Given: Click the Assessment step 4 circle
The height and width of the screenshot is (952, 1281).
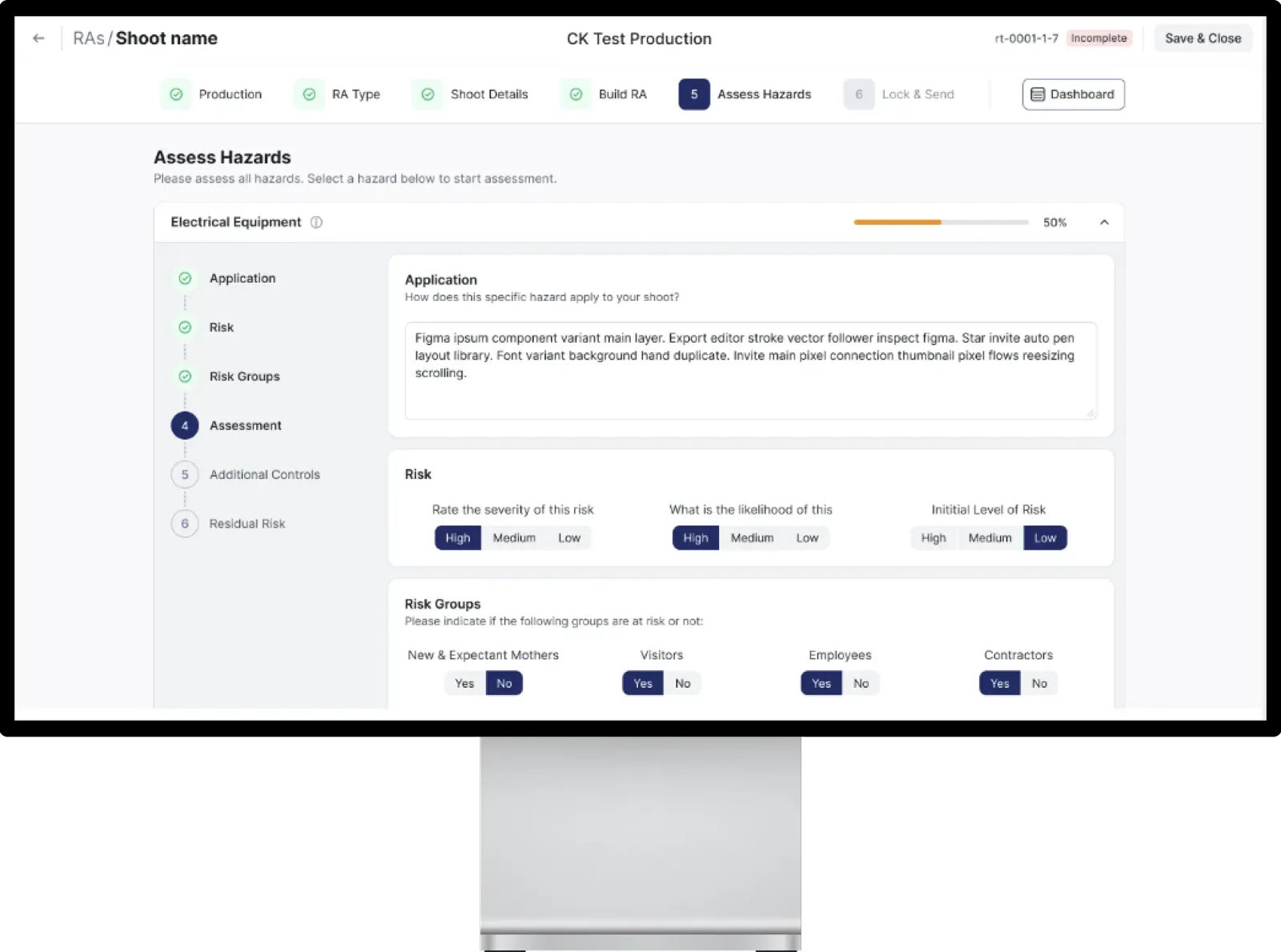Looking at the screenshot, I should (x=185, y=425).
